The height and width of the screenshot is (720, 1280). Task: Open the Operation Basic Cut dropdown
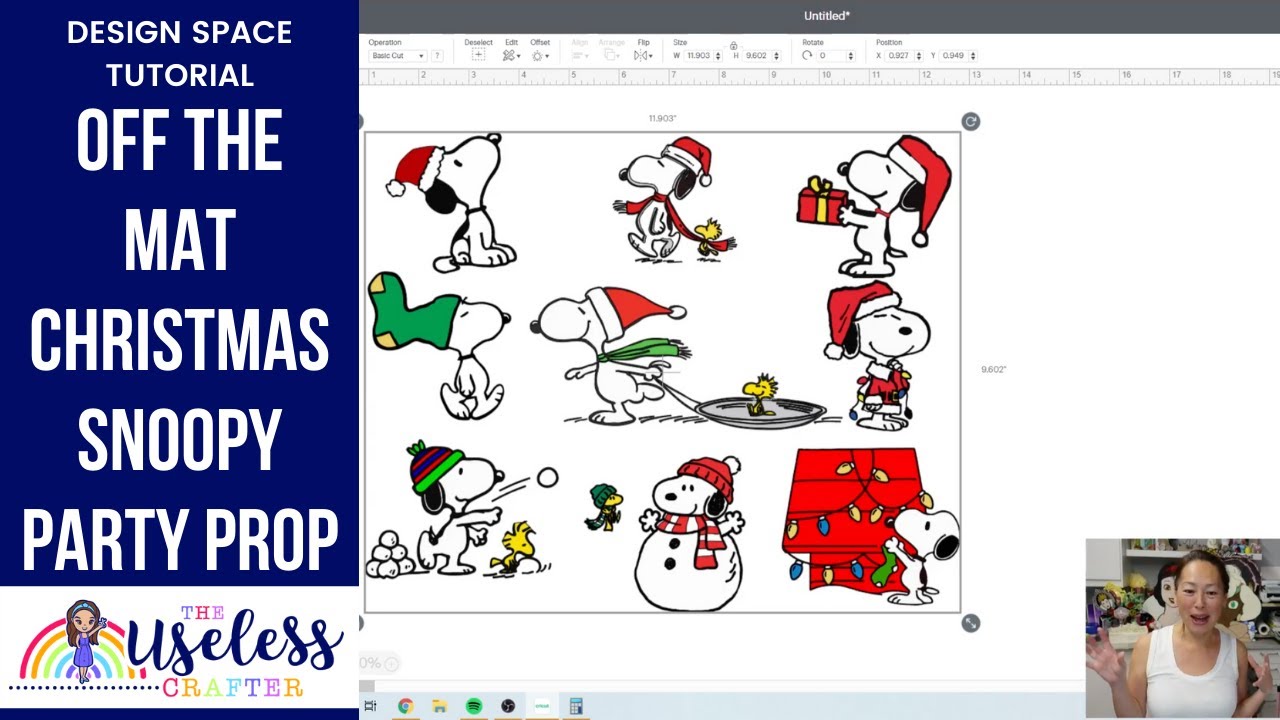coord(399,56)
